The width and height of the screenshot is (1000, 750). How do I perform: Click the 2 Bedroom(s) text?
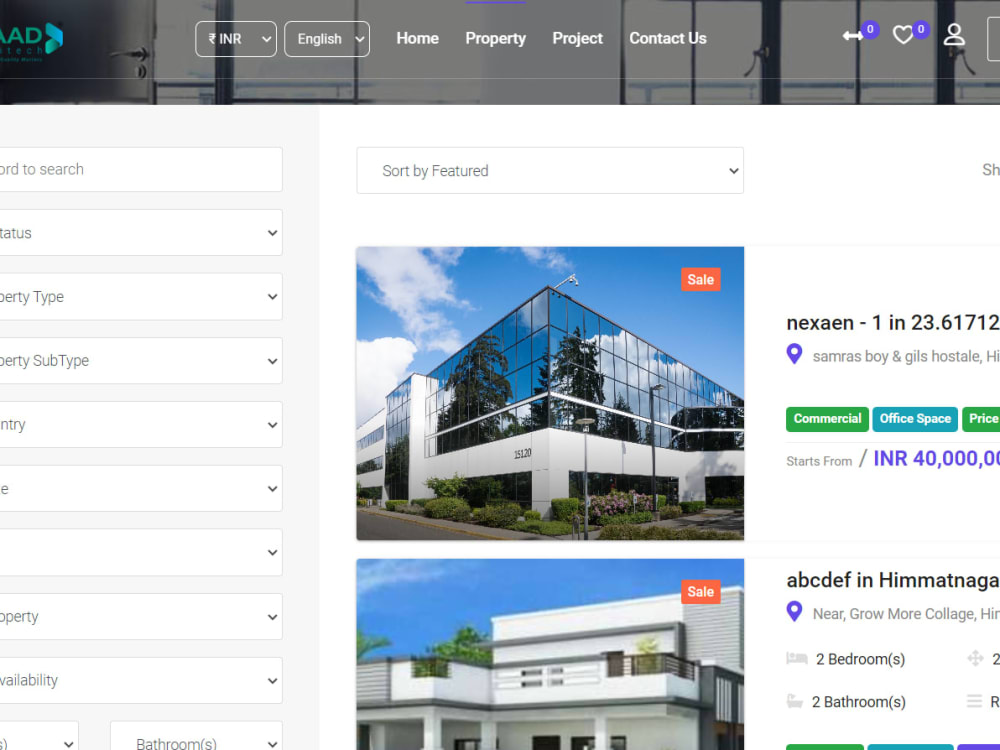click(x=860, y=659)
